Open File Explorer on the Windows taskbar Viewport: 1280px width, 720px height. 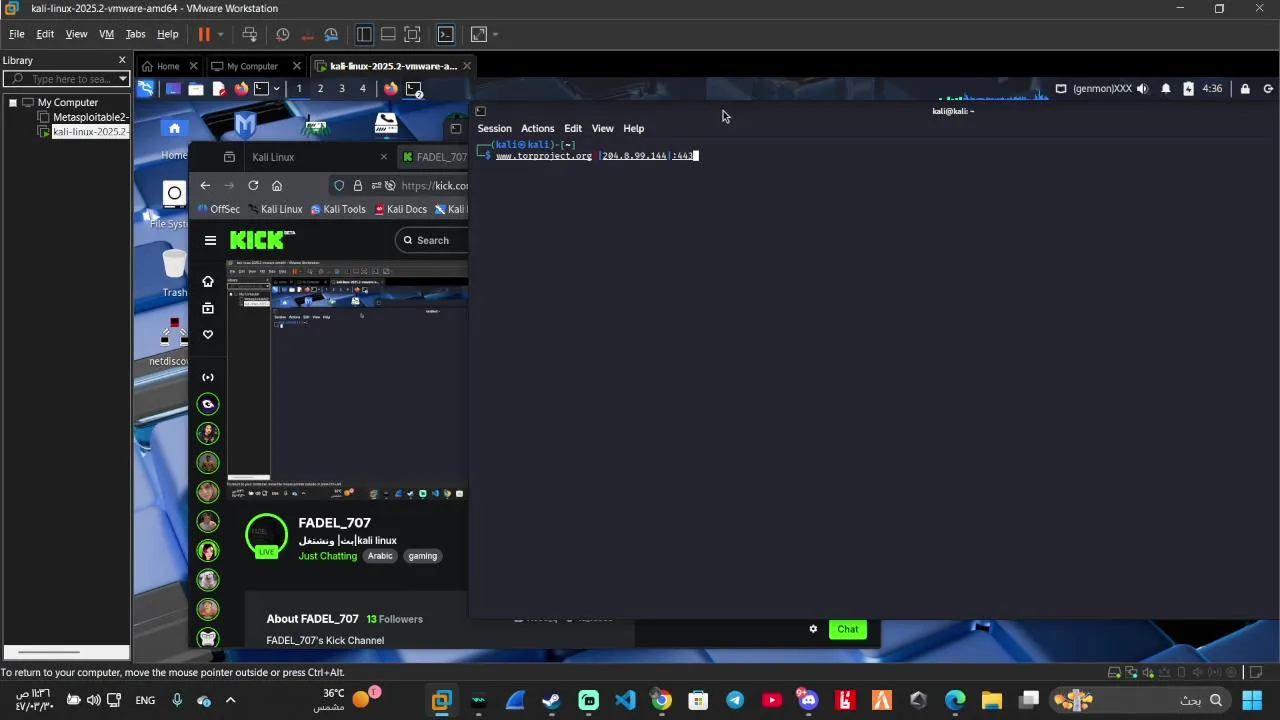991,700
